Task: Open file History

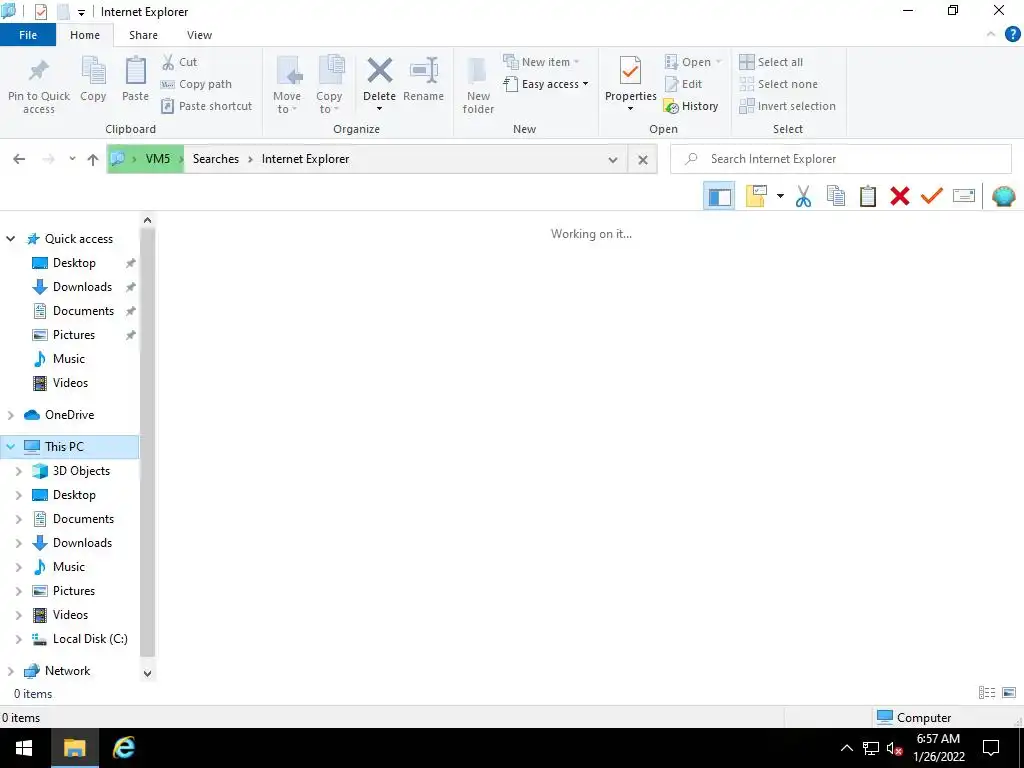Action: click(691, 106)
